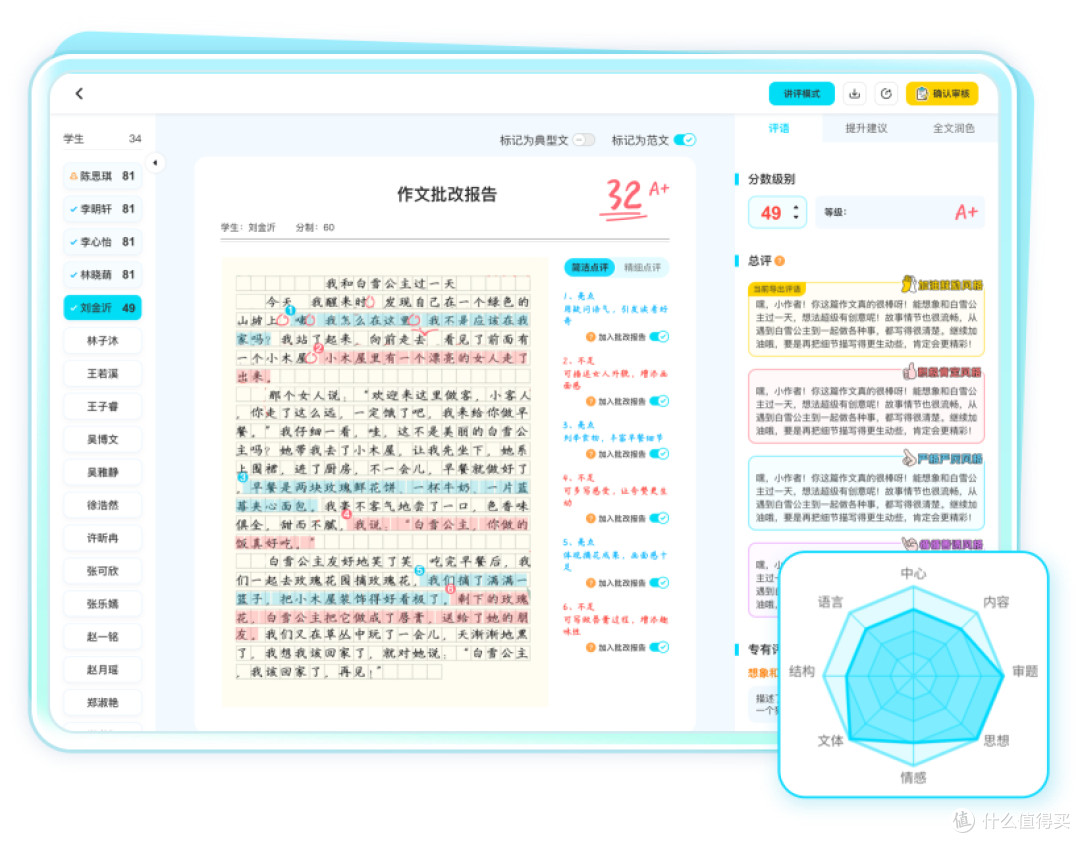Click annotation marker 5 in the essay
This screenshot has height=843, width=1080.
(x=419, y=570)
